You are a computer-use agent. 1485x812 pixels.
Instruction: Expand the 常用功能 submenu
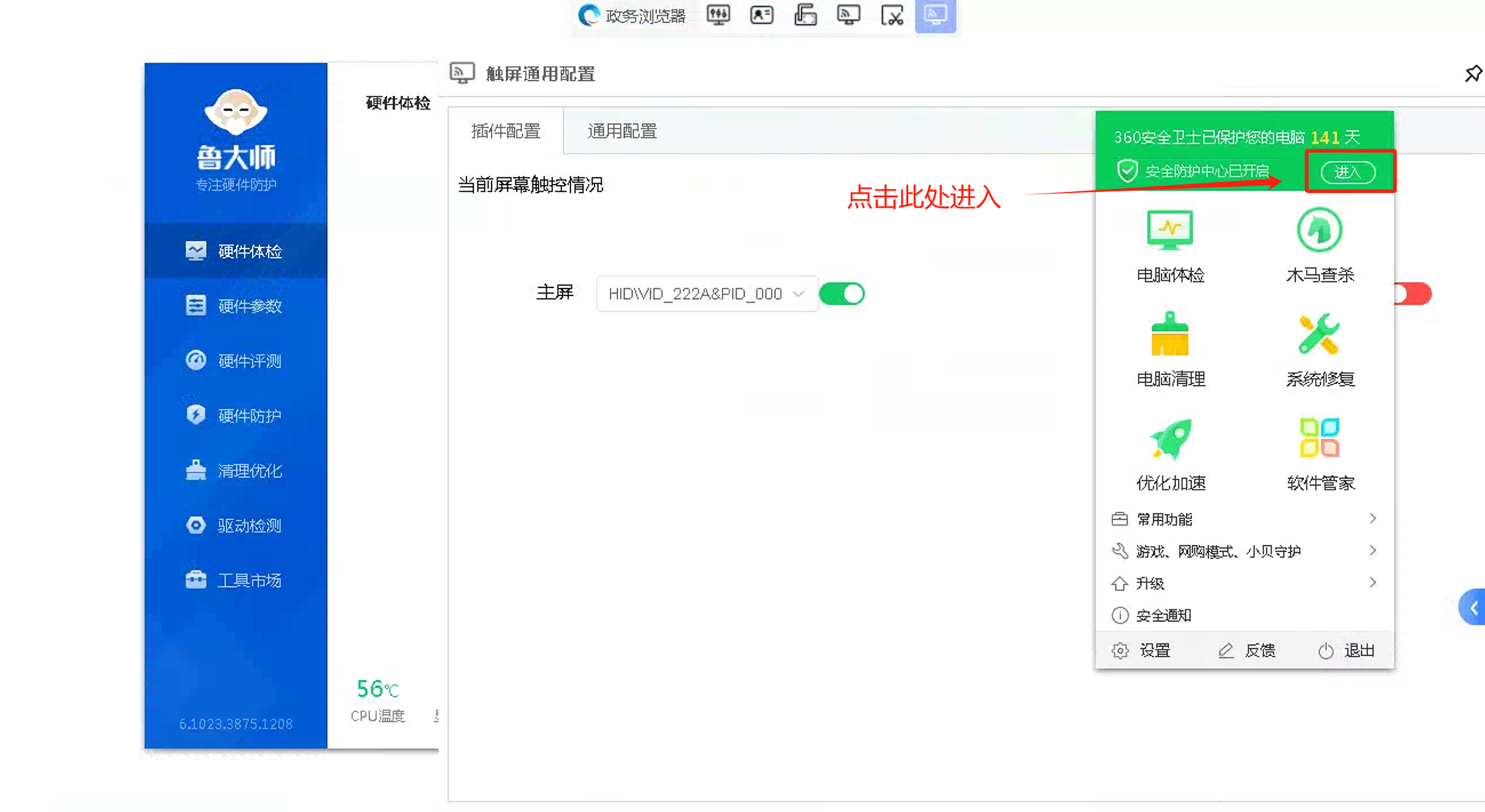pos(1244,519)
